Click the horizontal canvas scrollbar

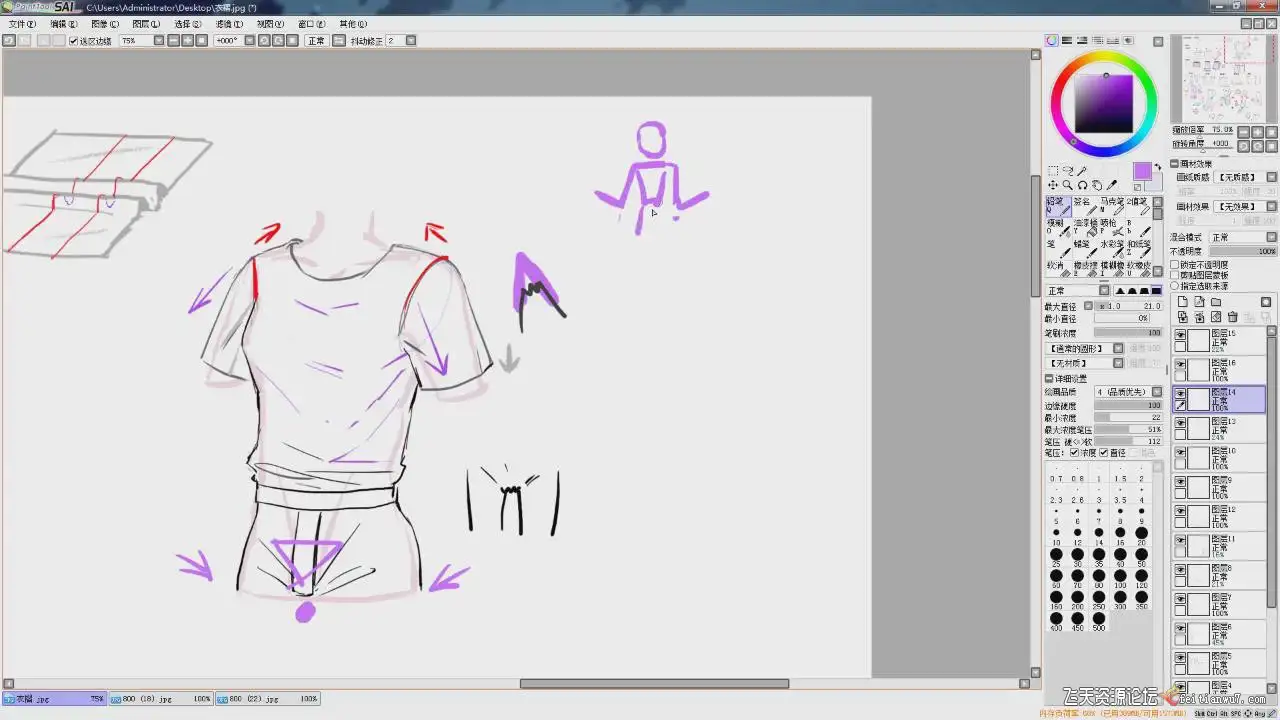pos(654,684)
